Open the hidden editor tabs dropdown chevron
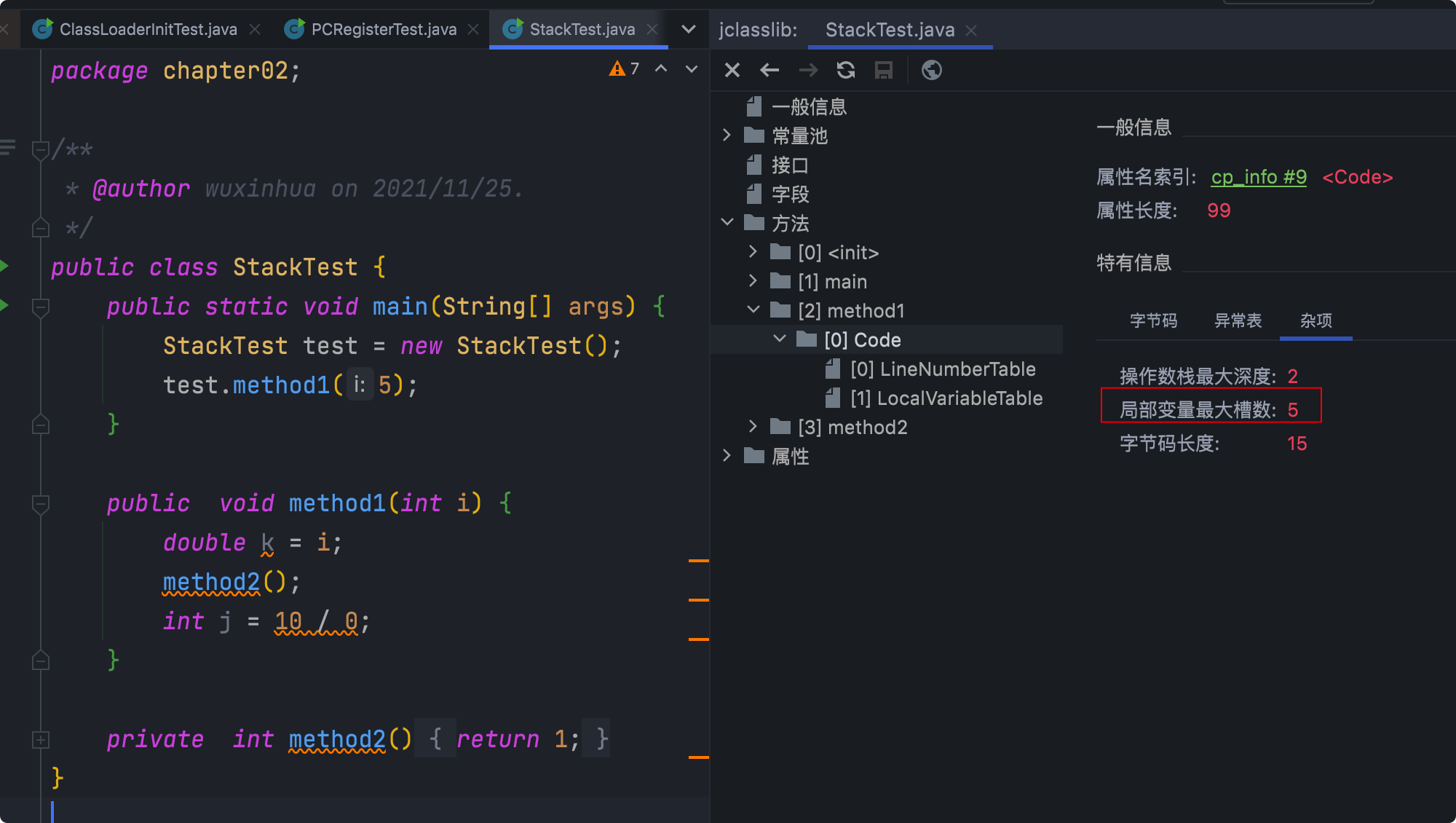 coord(688,29)
